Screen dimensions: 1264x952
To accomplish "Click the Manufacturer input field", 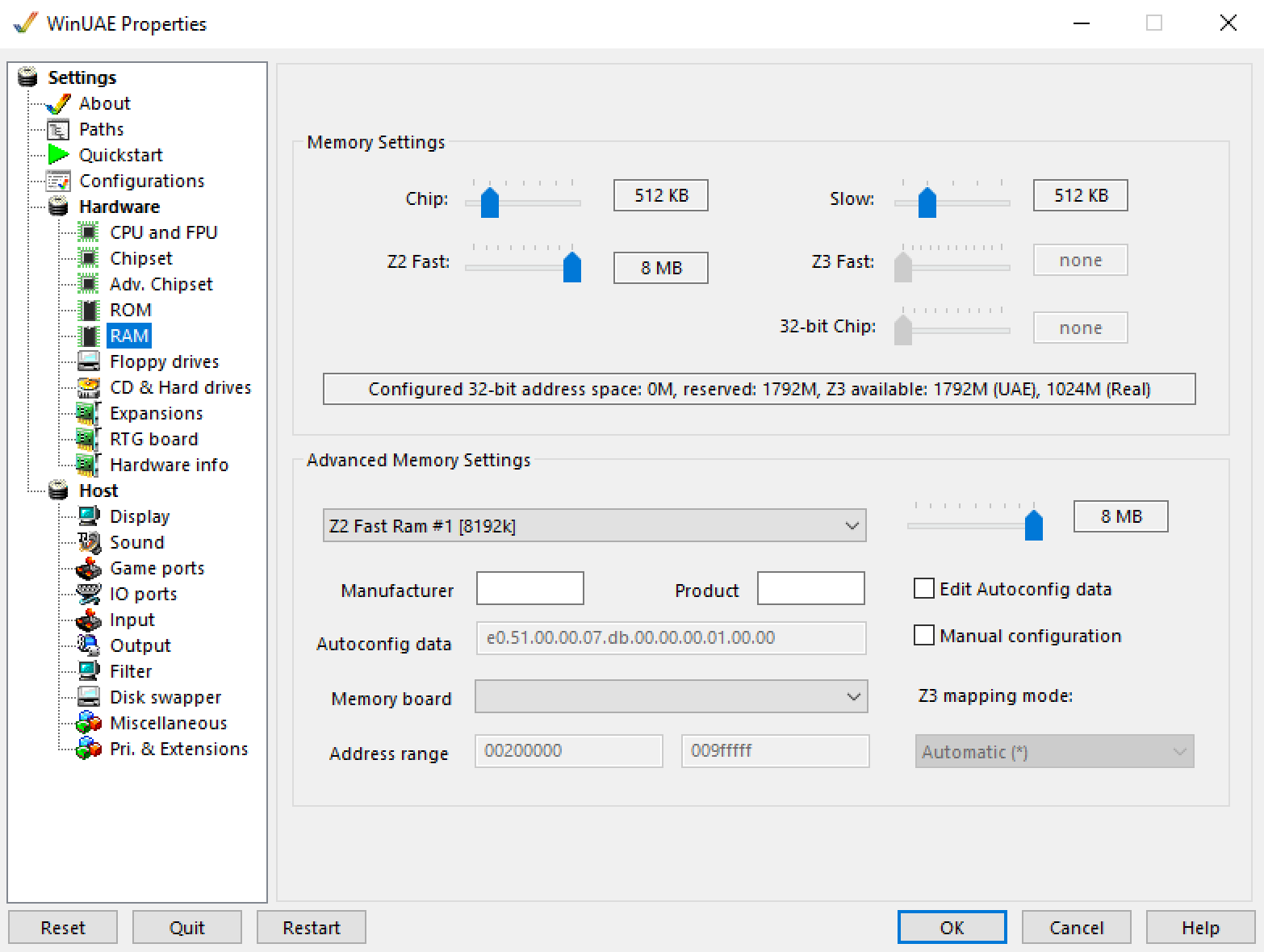I will pyautogui.click(x=530, y=588).
